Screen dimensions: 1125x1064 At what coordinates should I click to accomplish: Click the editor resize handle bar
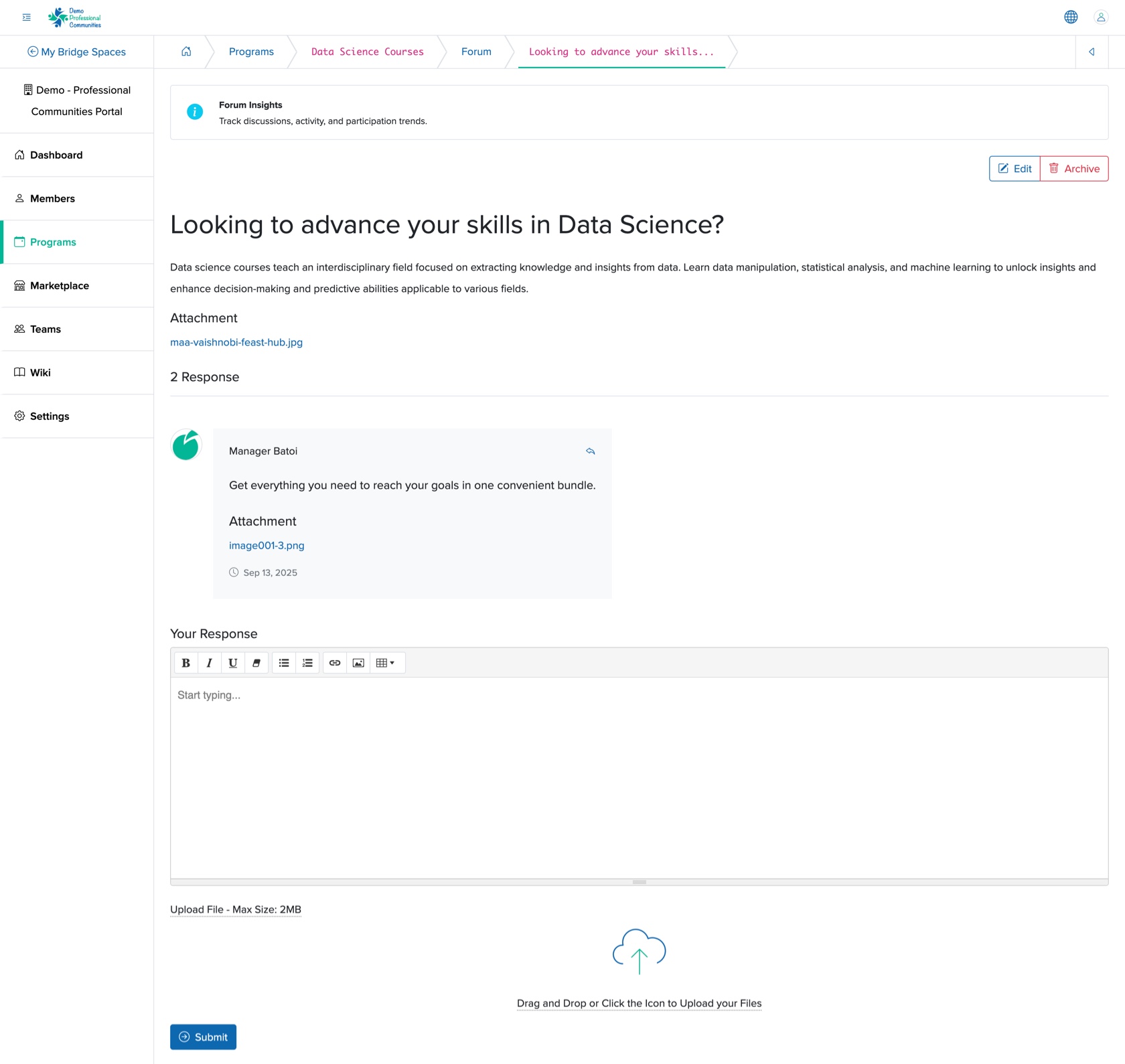[x=640, y=882]
